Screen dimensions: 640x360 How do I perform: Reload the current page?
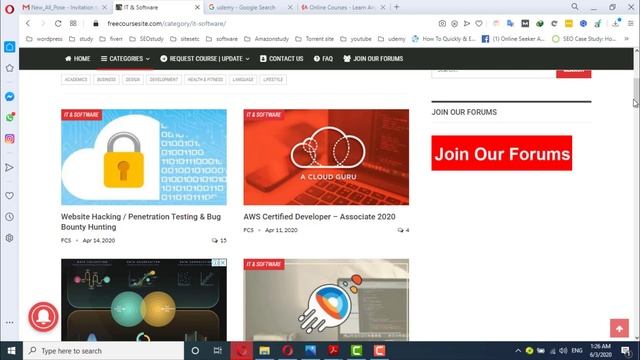[58, 24]
